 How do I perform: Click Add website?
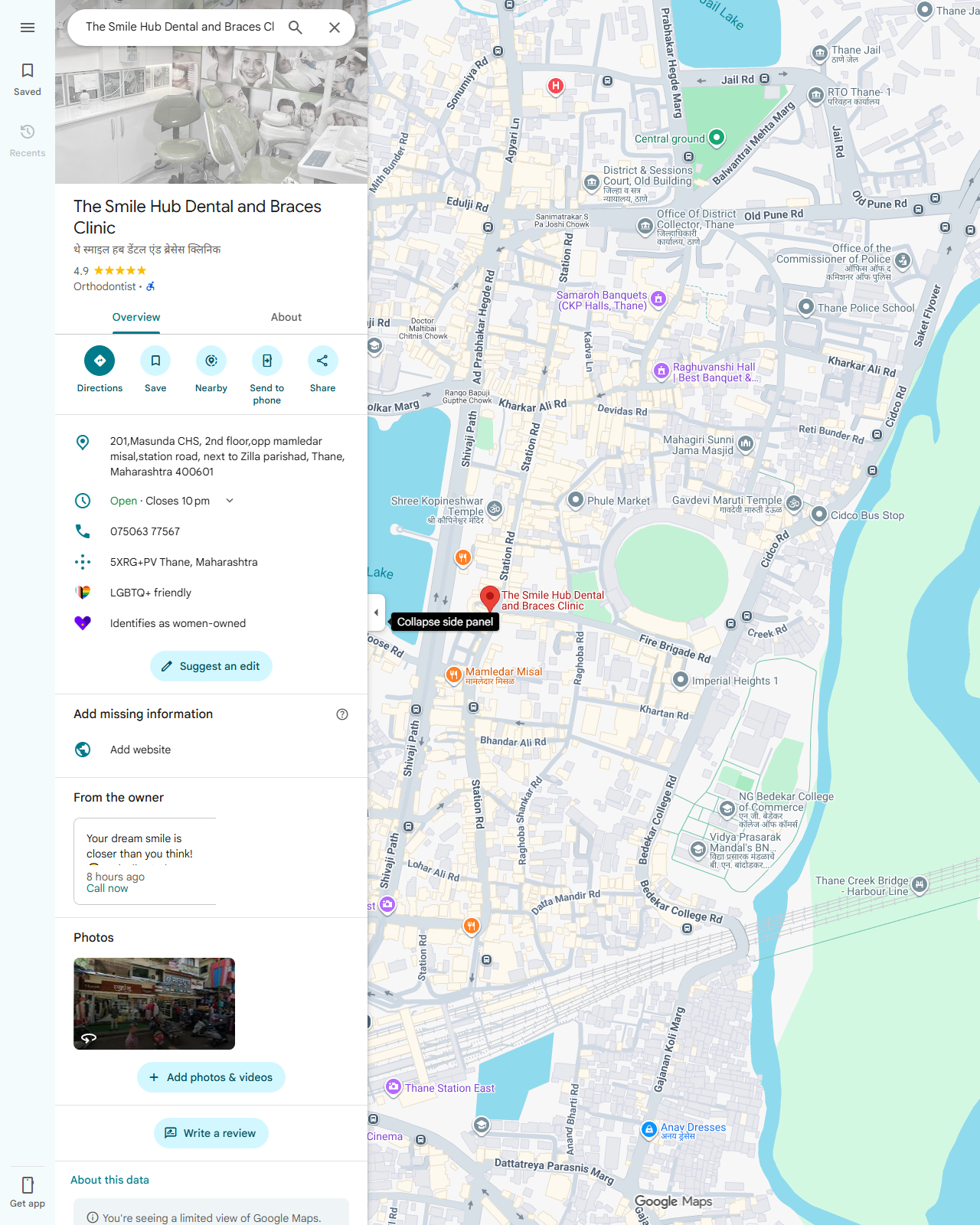point(211,750)
